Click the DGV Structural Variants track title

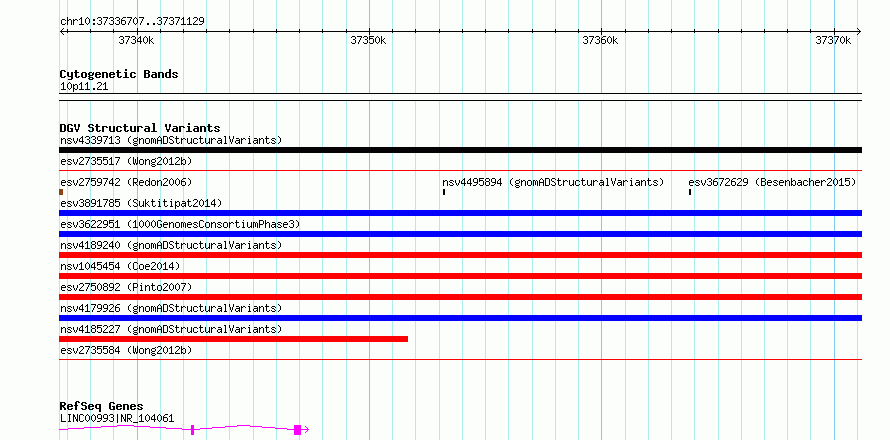click(140, 128)
